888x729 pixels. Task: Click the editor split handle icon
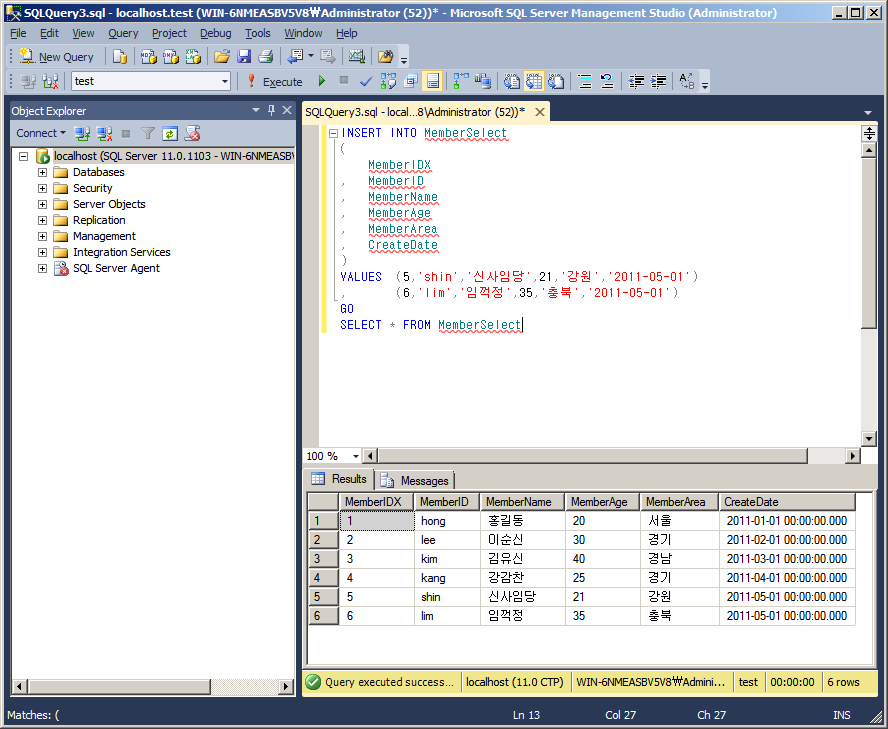869,134
